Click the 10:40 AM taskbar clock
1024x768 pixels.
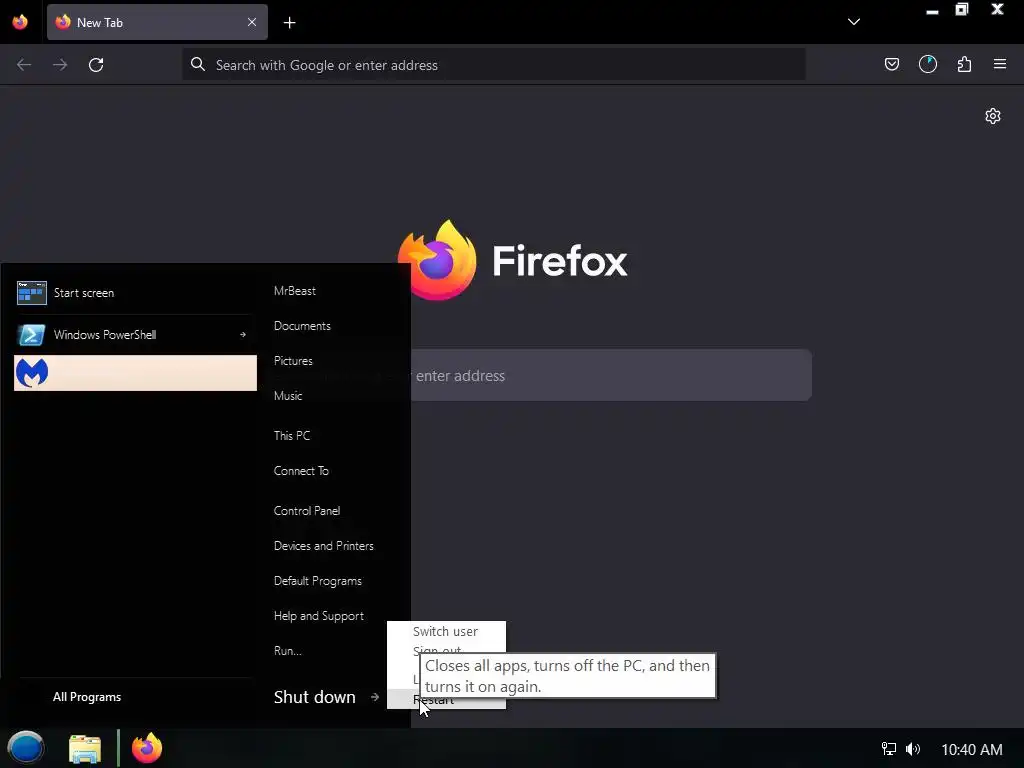point(971,749)
